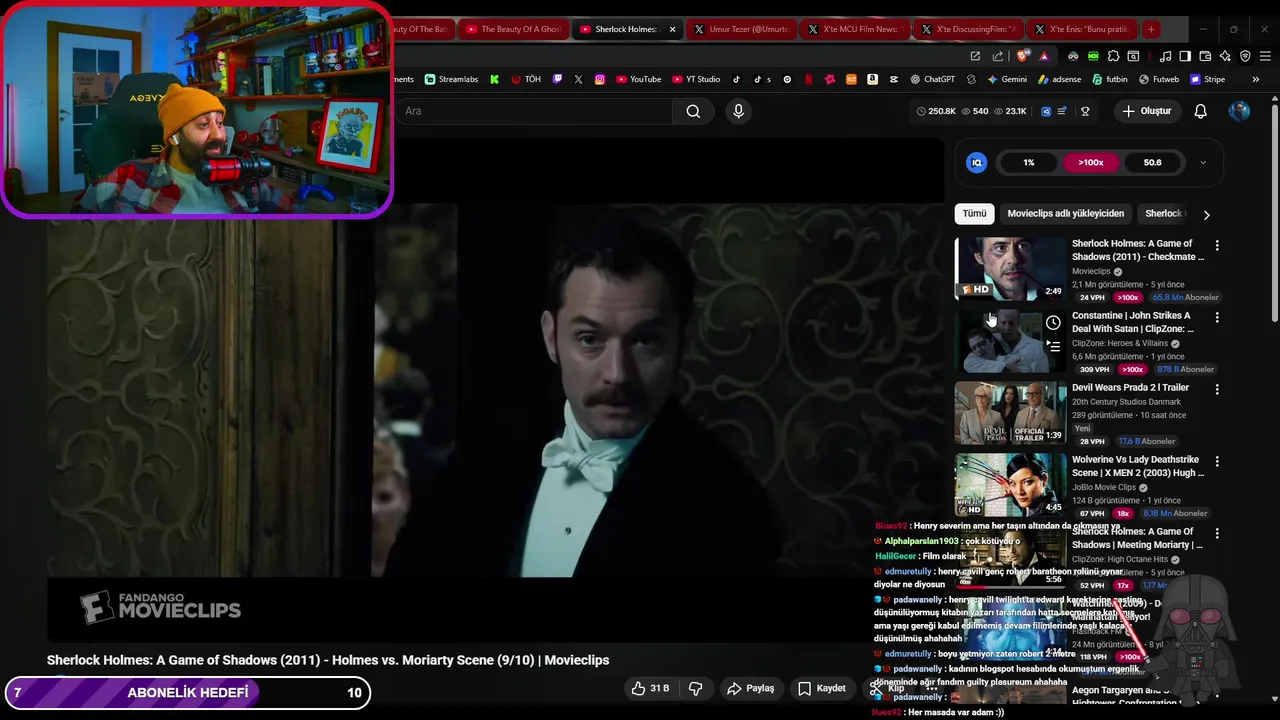Select Movieclips adlı yükleyiciden chip

1065,213
